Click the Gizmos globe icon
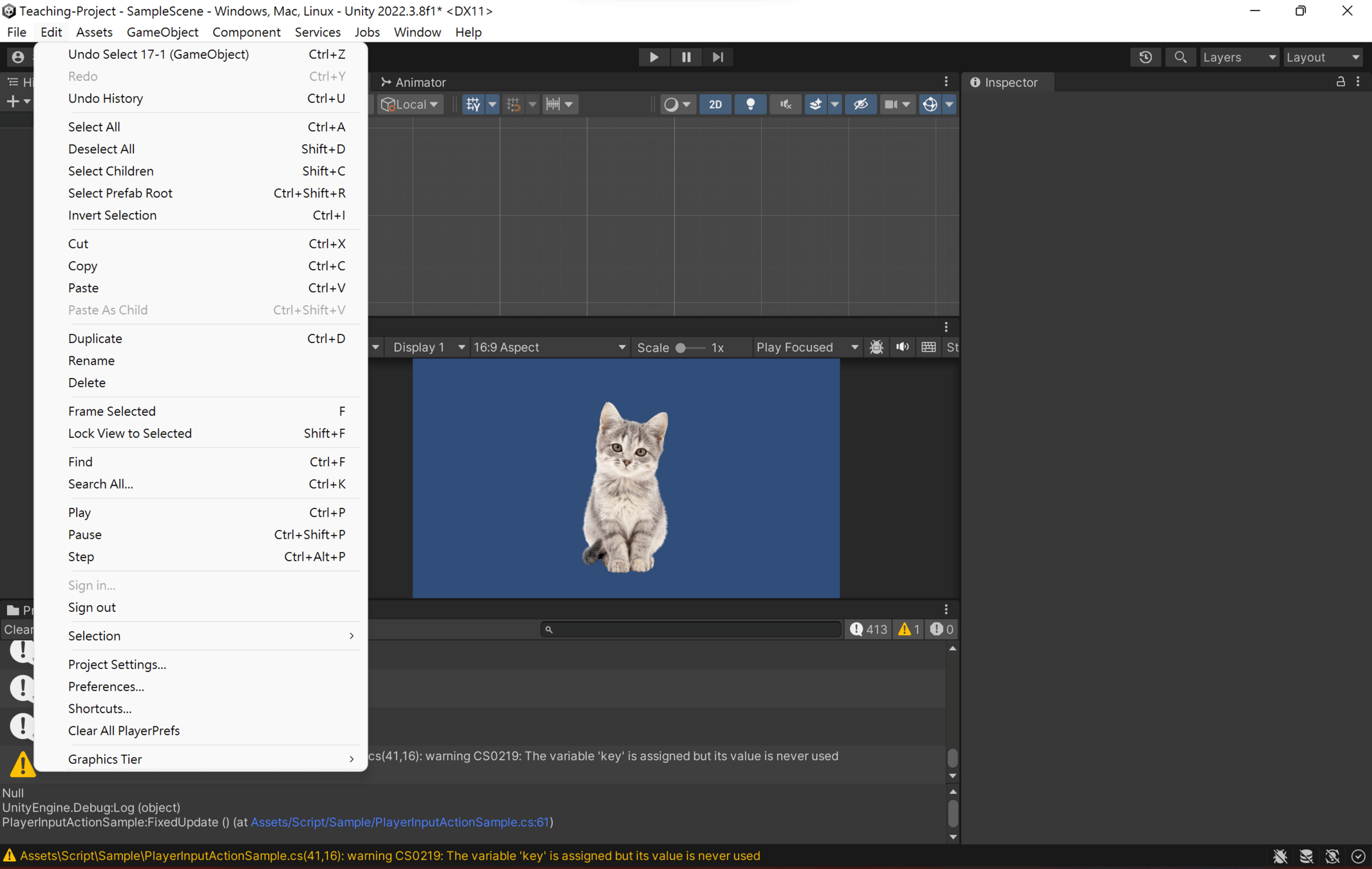 [x=929, y=104]
